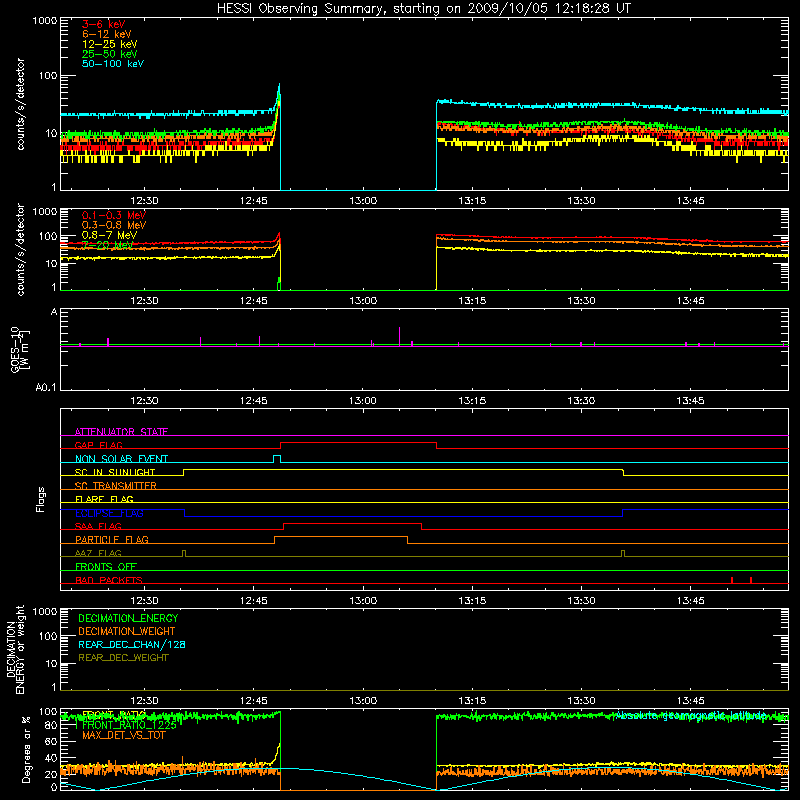Choose the 0.8-7 MeV legend label
The width and height of the screenshot is (800, 800).
pos(109,235)
